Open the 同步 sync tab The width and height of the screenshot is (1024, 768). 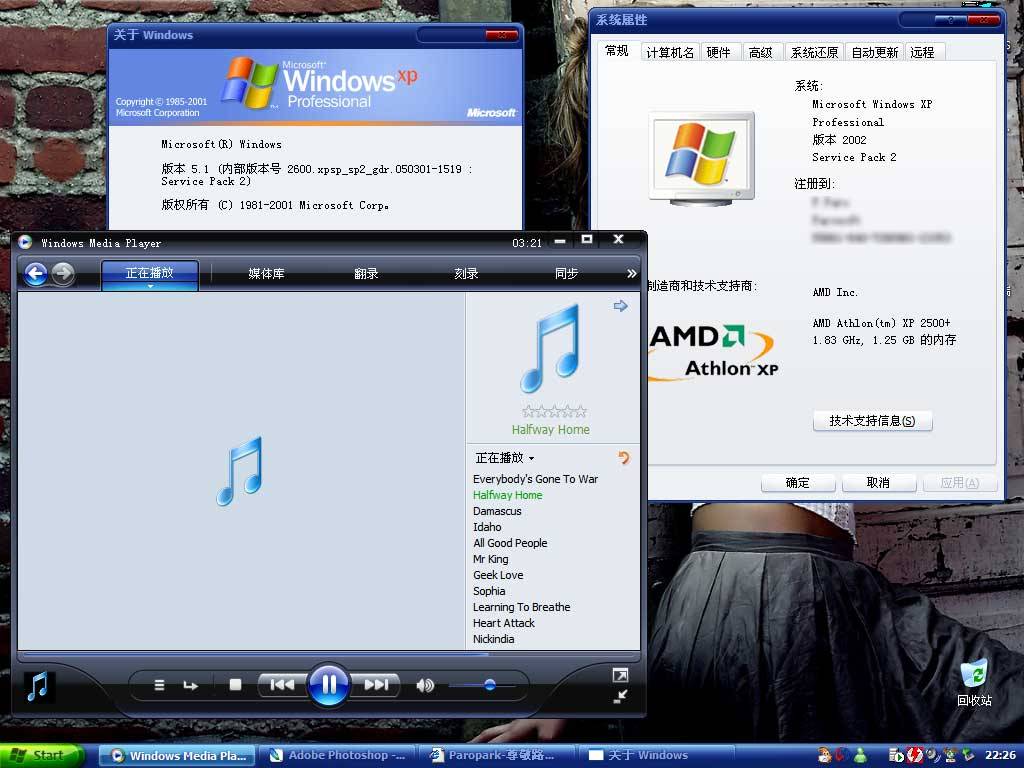click(x=566, y=274)
